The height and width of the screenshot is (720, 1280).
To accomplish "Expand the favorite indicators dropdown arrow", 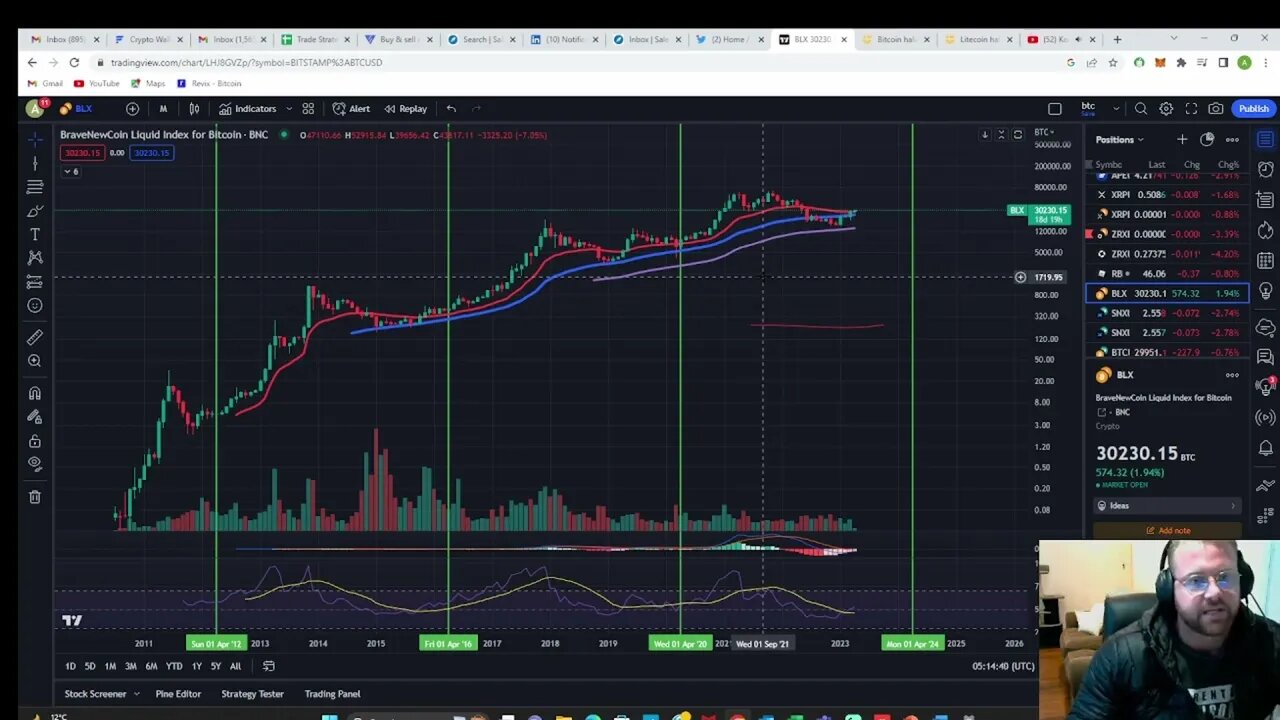I will (289, 109).
